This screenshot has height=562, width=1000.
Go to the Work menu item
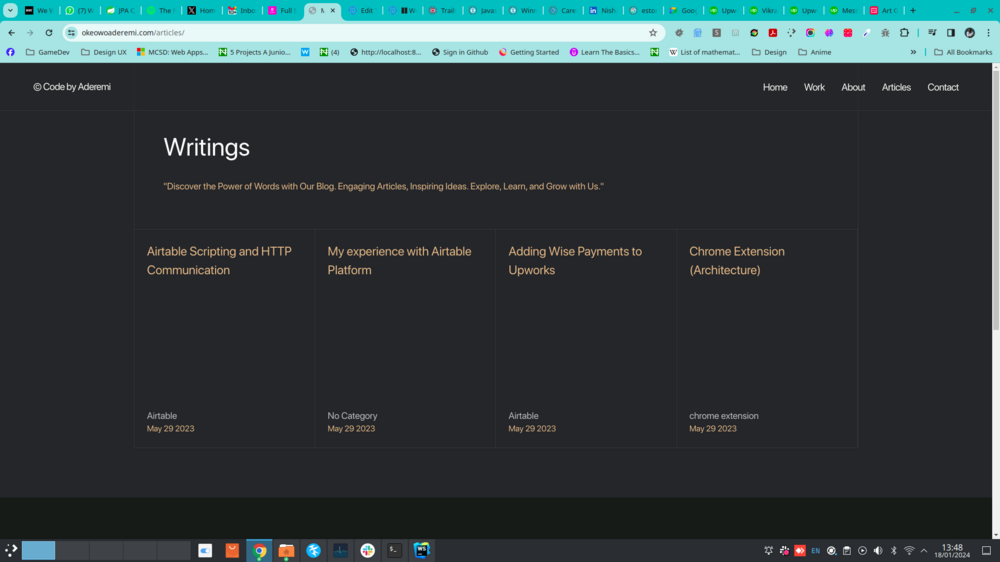[x=814, y=87]
